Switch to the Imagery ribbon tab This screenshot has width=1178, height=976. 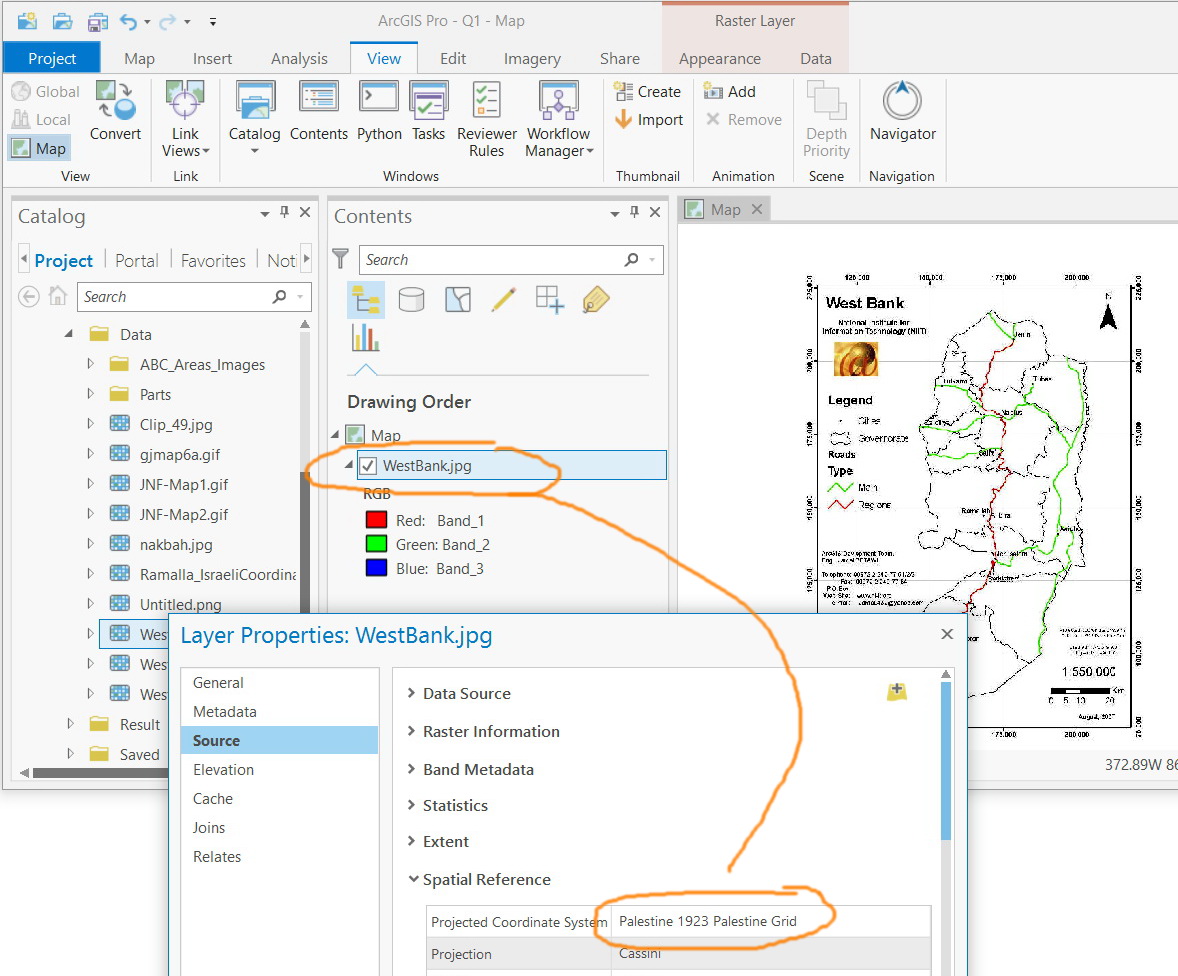tap(532, 59)
